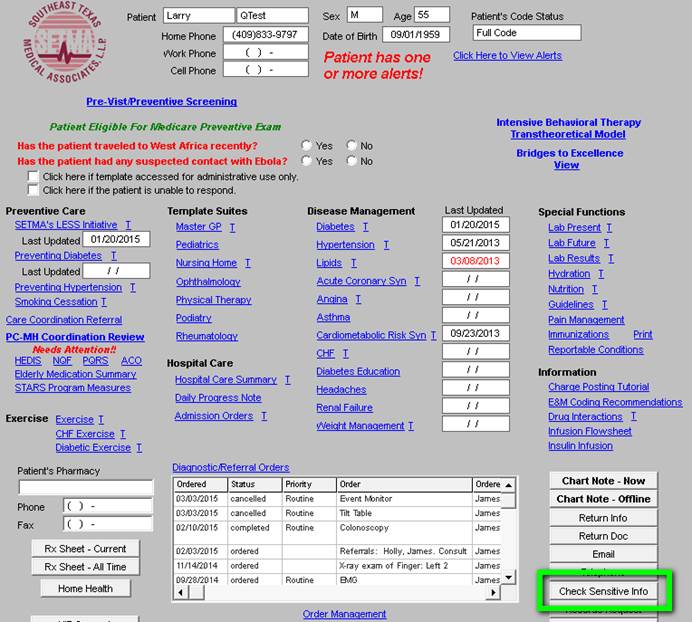Select Yes for suspected Ebola contact
This screenshot has height=622, width=692.
306,161
